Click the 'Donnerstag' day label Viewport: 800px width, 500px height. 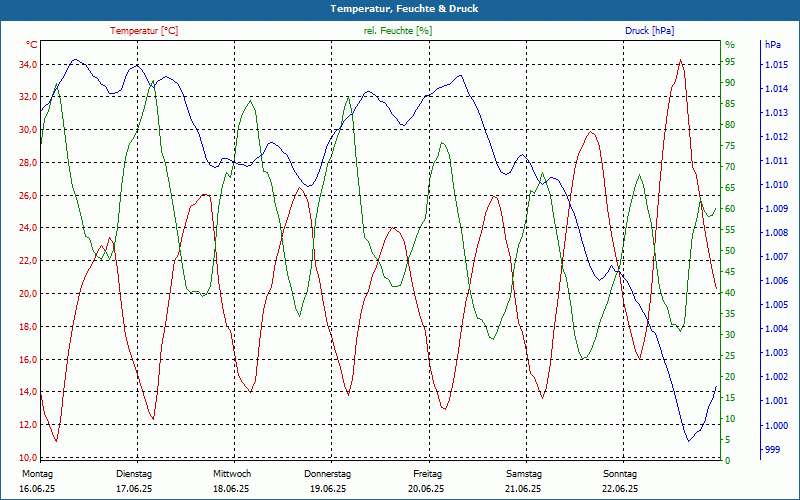coord(328,474)
